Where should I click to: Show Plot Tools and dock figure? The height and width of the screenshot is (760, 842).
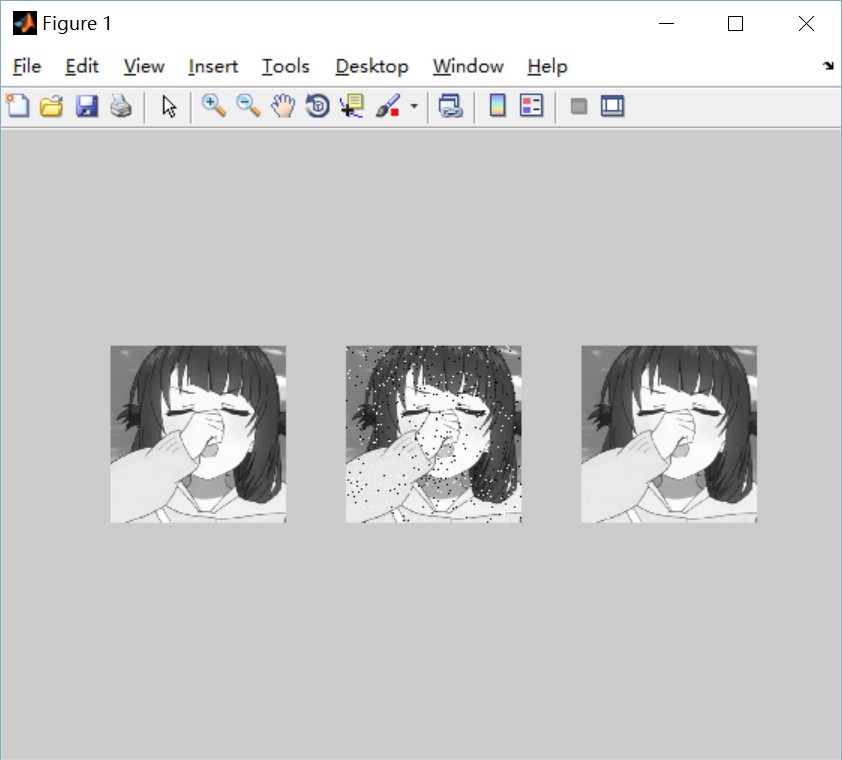point(613,106)
